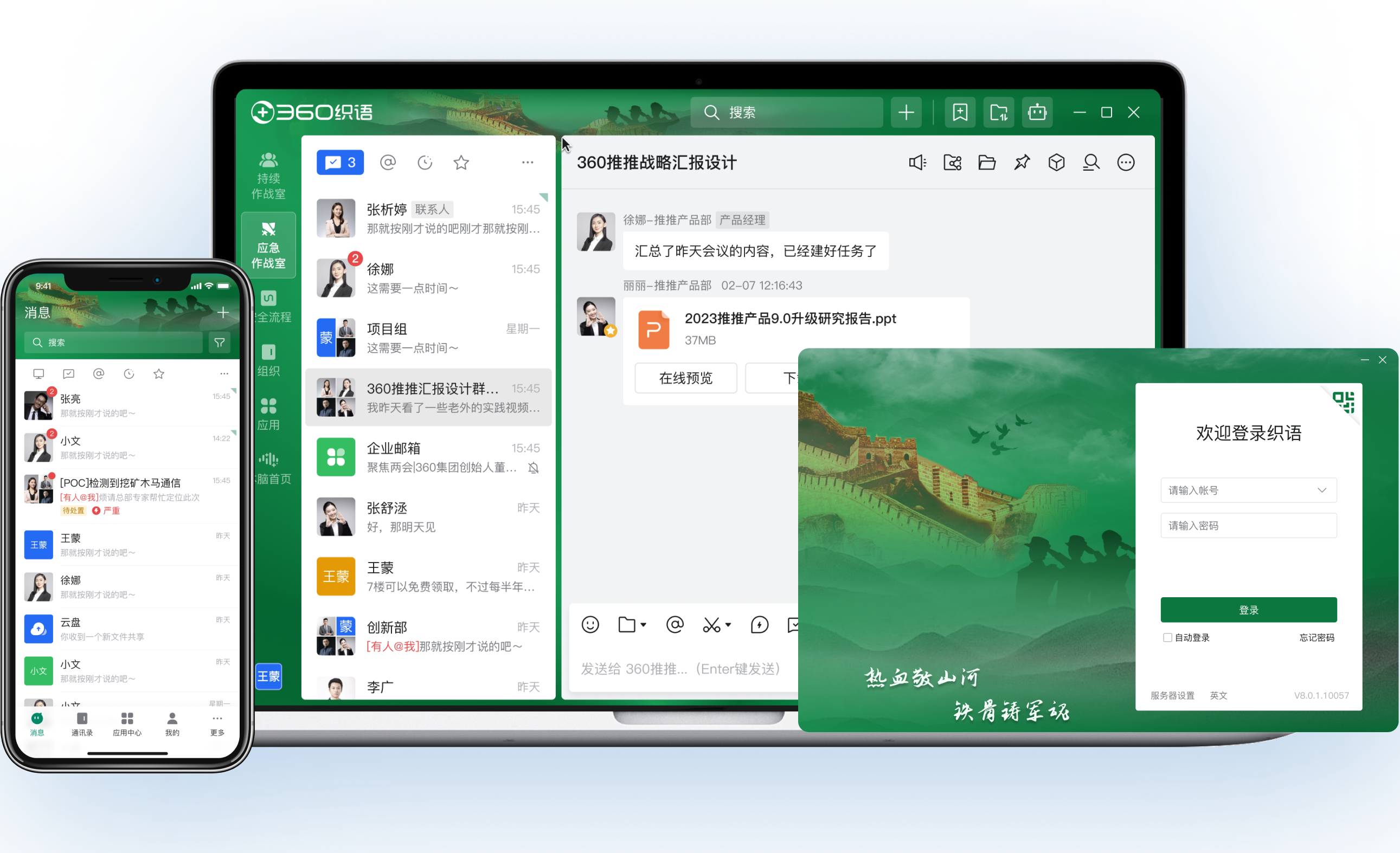Open 应急作战室 in the desktop sidebar

pos(268,245)
